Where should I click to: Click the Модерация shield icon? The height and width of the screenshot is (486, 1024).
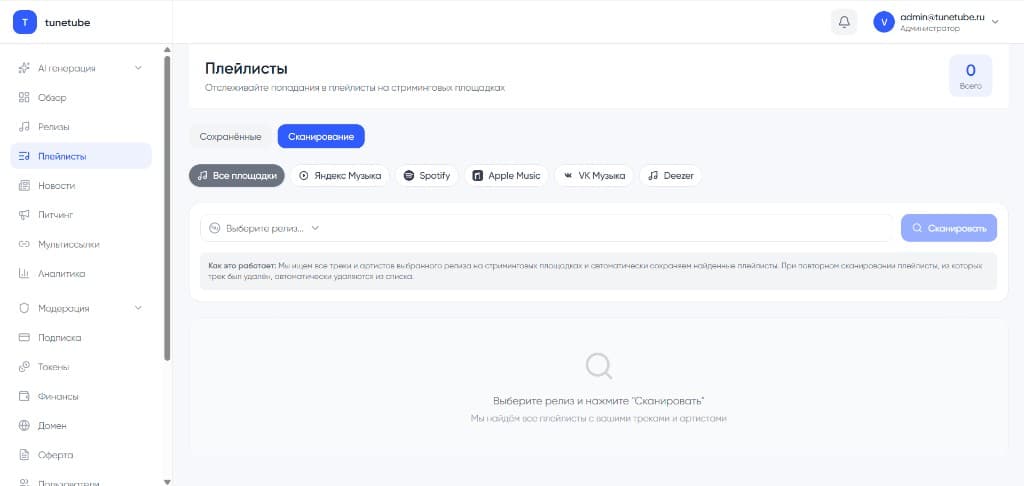tap(24, 308)
